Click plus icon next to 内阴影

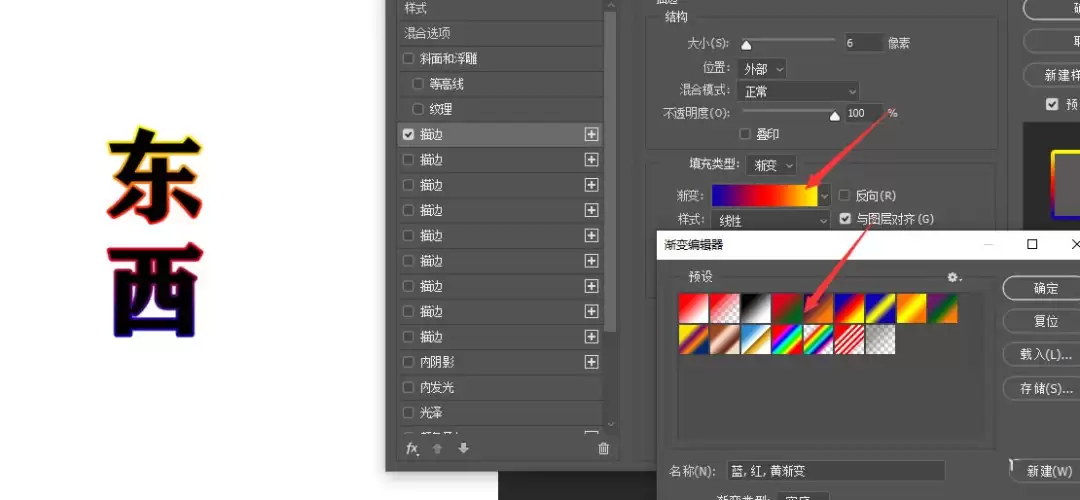click(x=591, y=362)
